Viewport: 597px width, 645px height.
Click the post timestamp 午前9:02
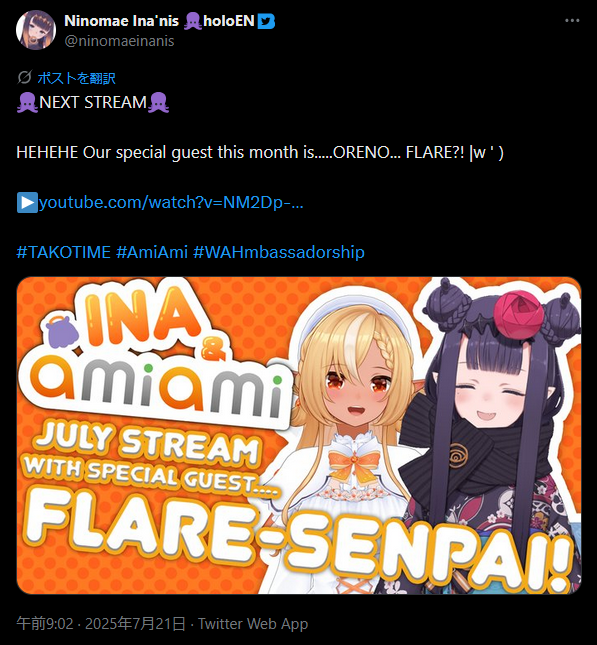coord(44,624)
